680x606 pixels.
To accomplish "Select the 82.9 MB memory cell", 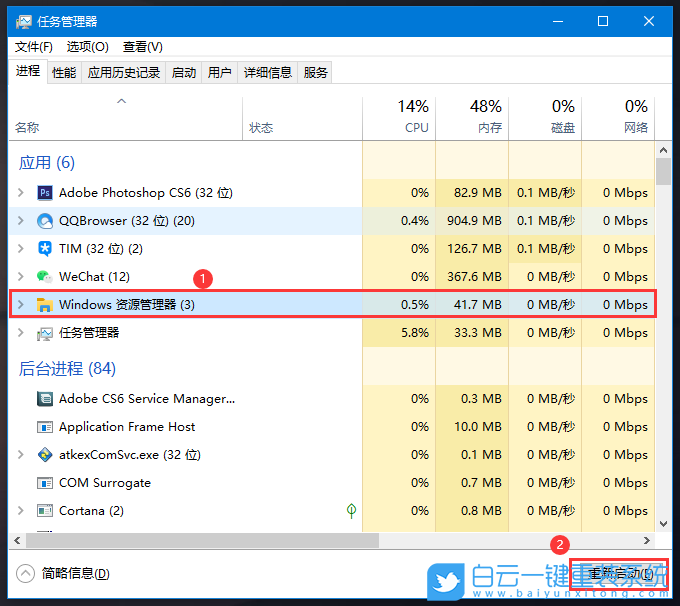I will pyautogui.click(x=472, y=193).
